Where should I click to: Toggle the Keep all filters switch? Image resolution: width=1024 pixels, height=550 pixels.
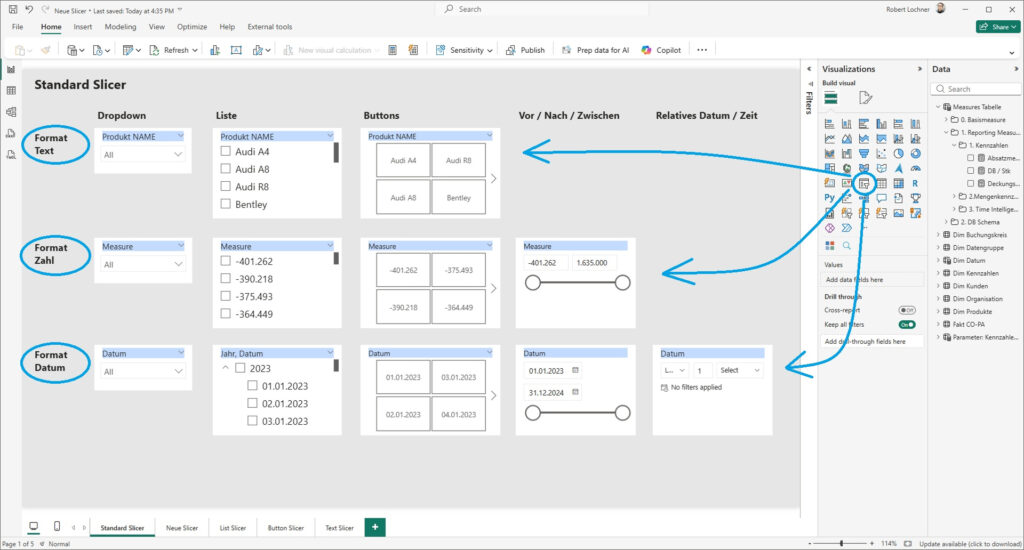pyautogui.click(x=907, y=325)
